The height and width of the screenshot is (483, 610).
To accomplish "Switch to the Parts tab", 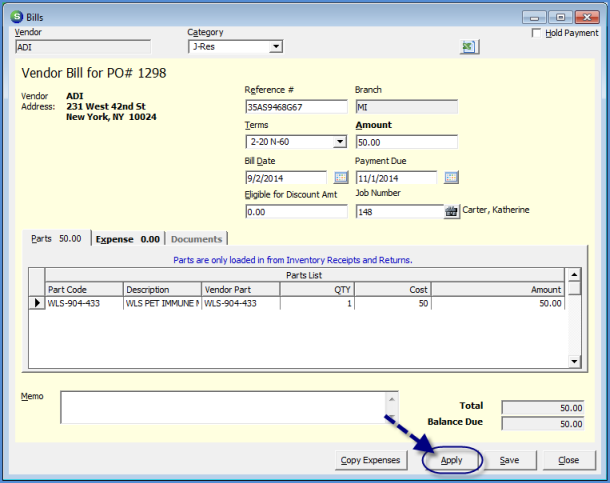I will 56,238.
